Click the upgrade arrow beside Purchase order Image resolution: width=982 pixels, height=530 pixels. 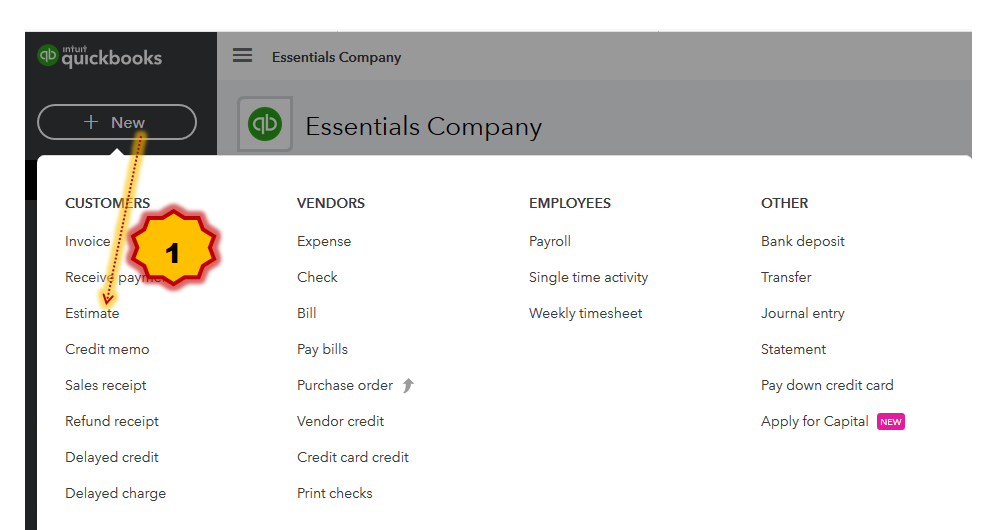tap(408, 385)
